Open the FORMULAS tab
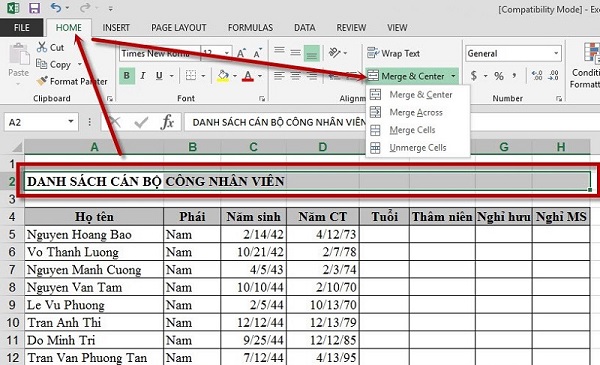This screenshot has width=600, height=365. [250, 28]
